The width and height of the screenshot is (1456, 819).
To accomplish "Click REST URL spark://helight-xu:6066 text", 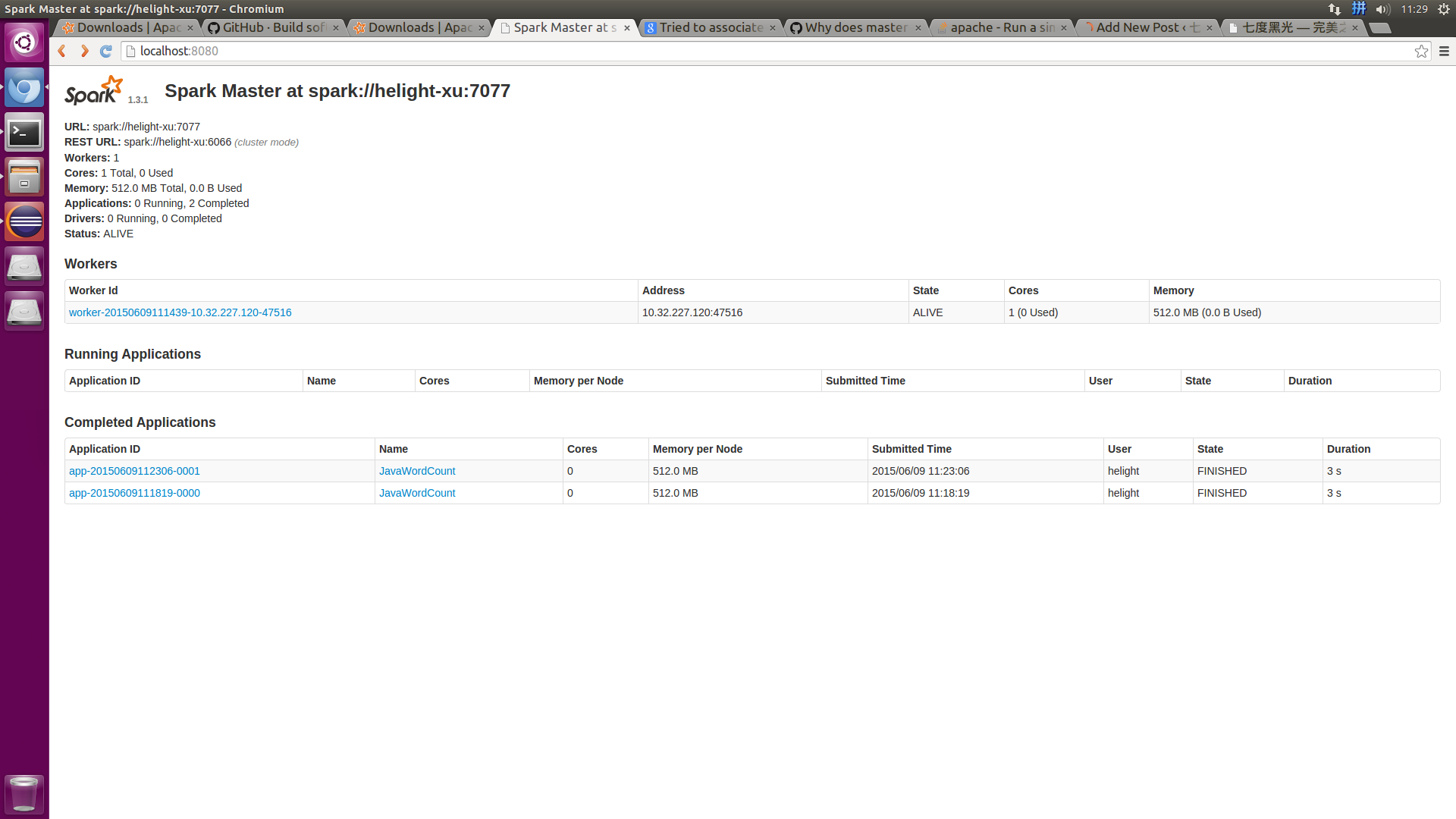I will 177,142.
